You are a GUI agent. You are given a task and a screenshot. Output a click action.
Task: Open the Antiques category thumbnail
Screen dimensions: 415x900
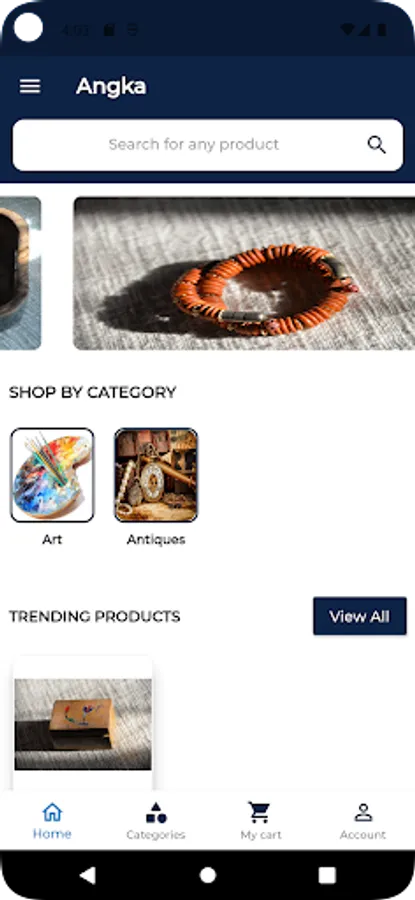[156, 475]
